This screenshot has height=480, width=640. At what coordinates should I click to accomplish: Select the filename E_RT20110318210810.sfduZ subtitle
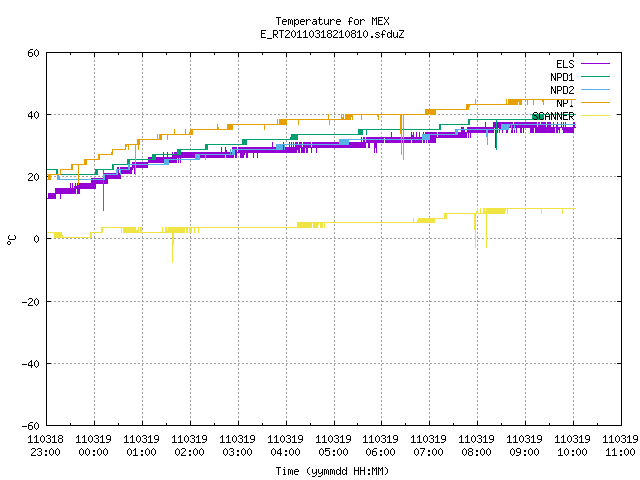pos(333,34)
